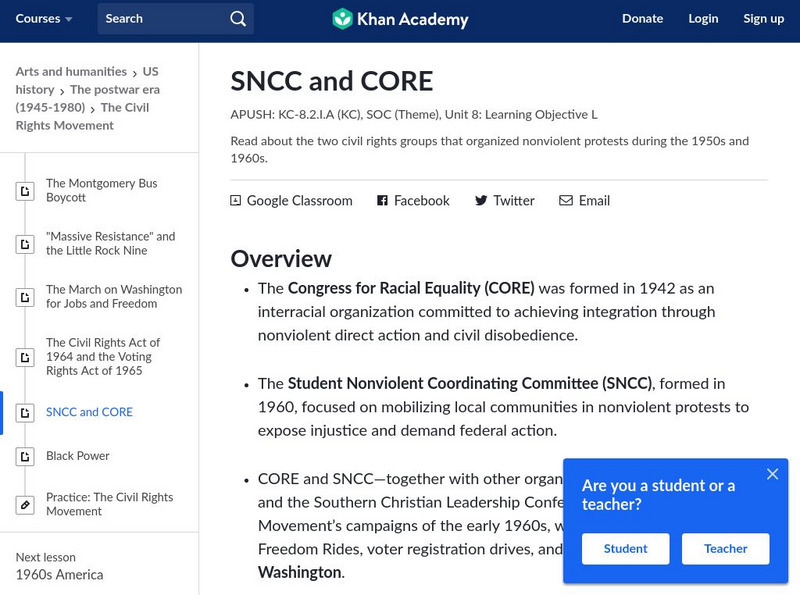Click the Practice: Civil Rights Movement pencil icon
Viewport: 800px width, 595px height.
25,505
